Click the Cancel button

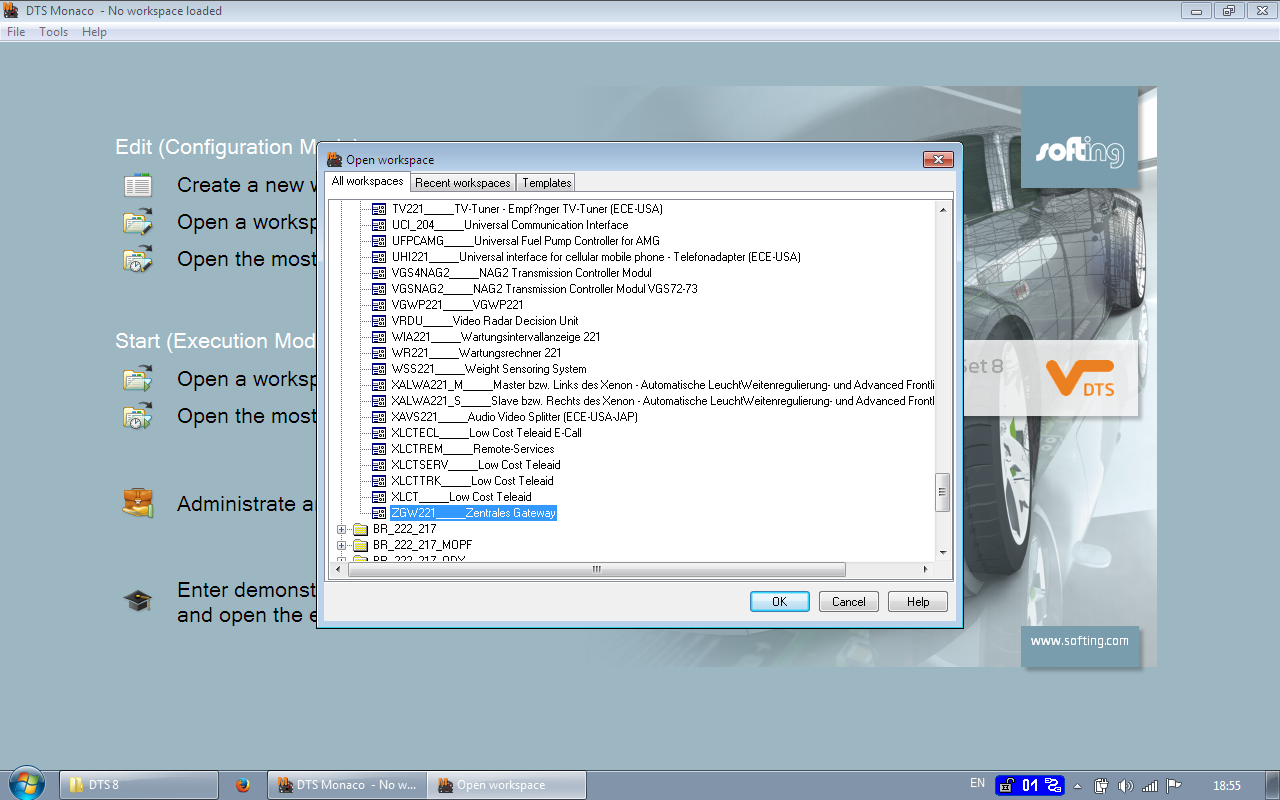pos(849,601)
